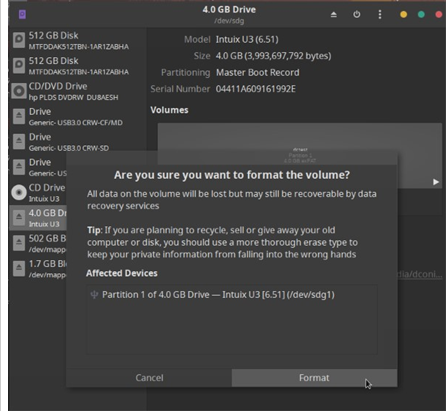Select the 1.7 GB block device
This screenshot has height=411, width=446.
coord(38,269)
